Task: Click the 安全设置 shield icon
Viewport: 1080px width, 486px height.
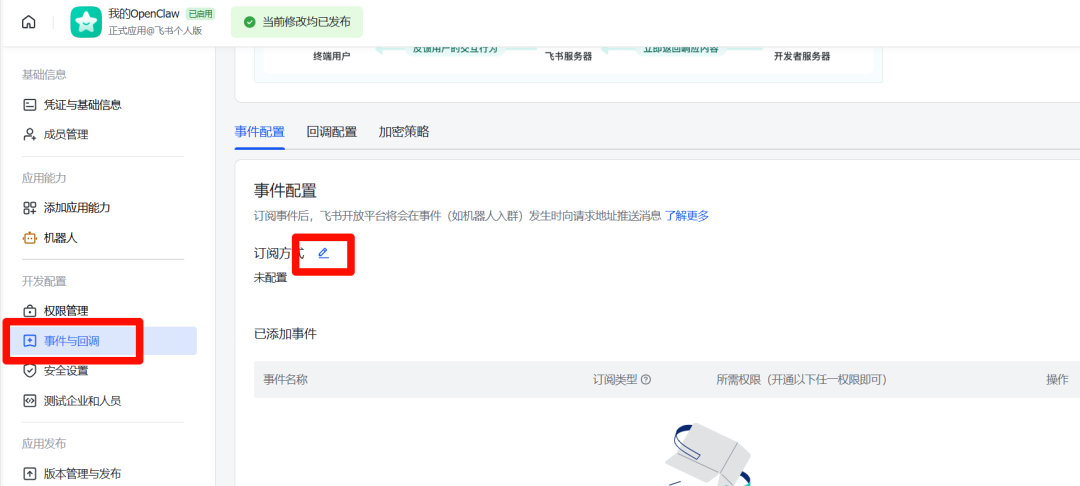Action: coord(30,371)
